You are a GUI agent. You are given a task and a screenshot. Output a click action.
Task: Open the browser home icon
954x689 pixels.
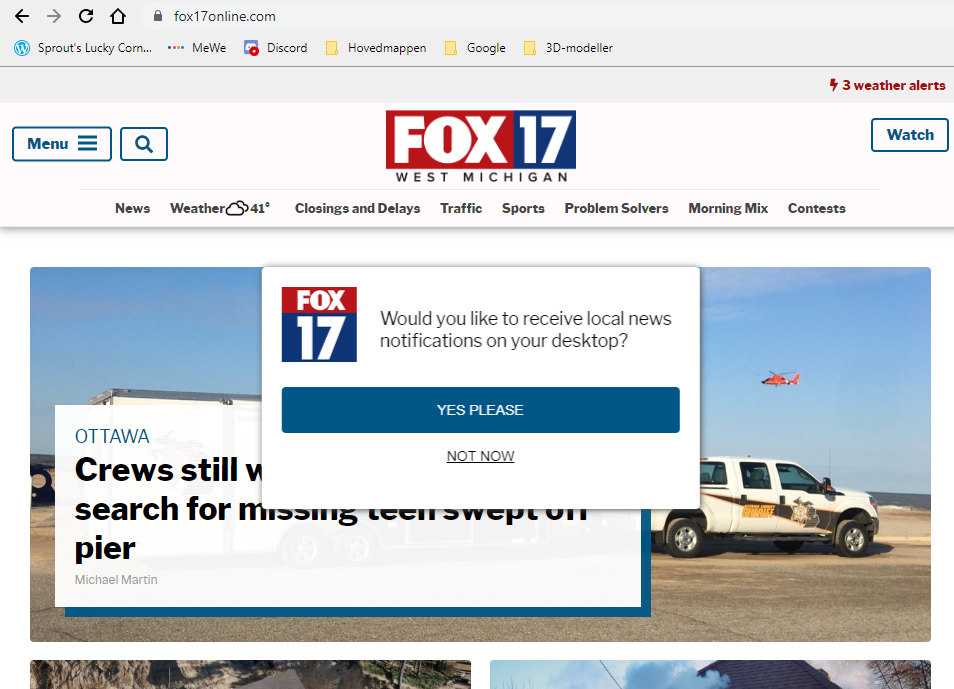tap(118, 16)
